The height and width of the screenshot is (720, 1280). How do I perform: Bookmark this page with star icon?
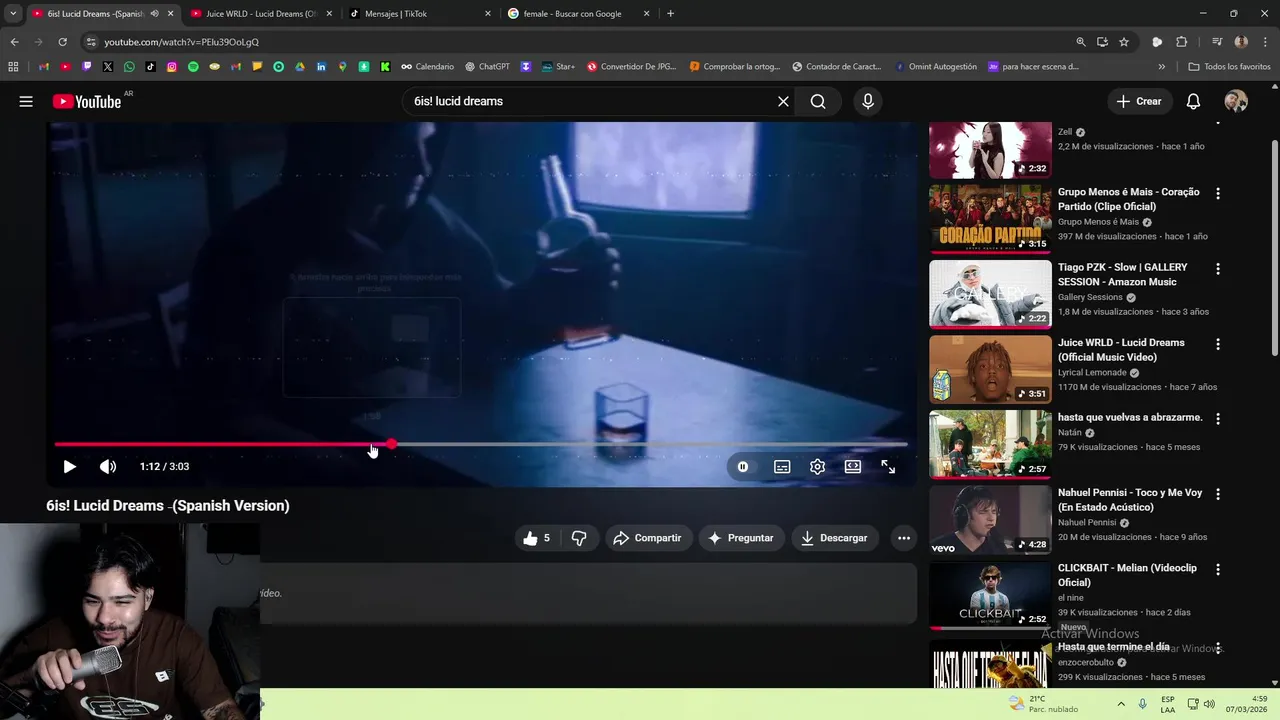click(1124, 42)
